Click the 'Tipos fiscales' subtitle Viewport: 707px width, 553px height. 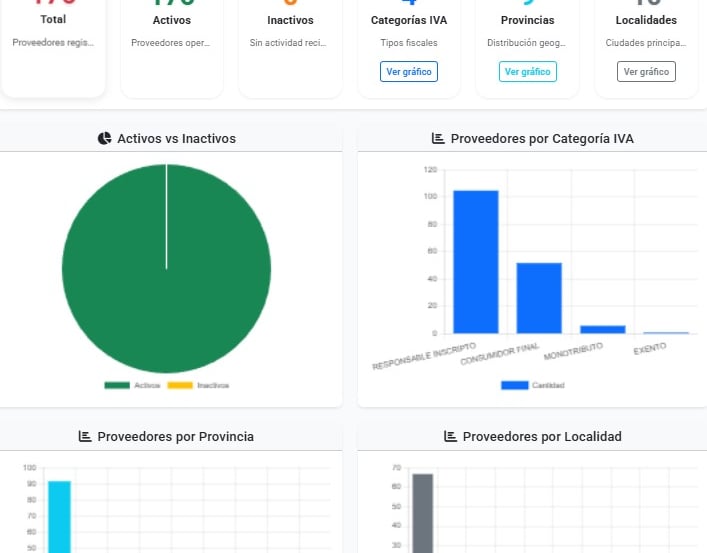pos(409,42)
